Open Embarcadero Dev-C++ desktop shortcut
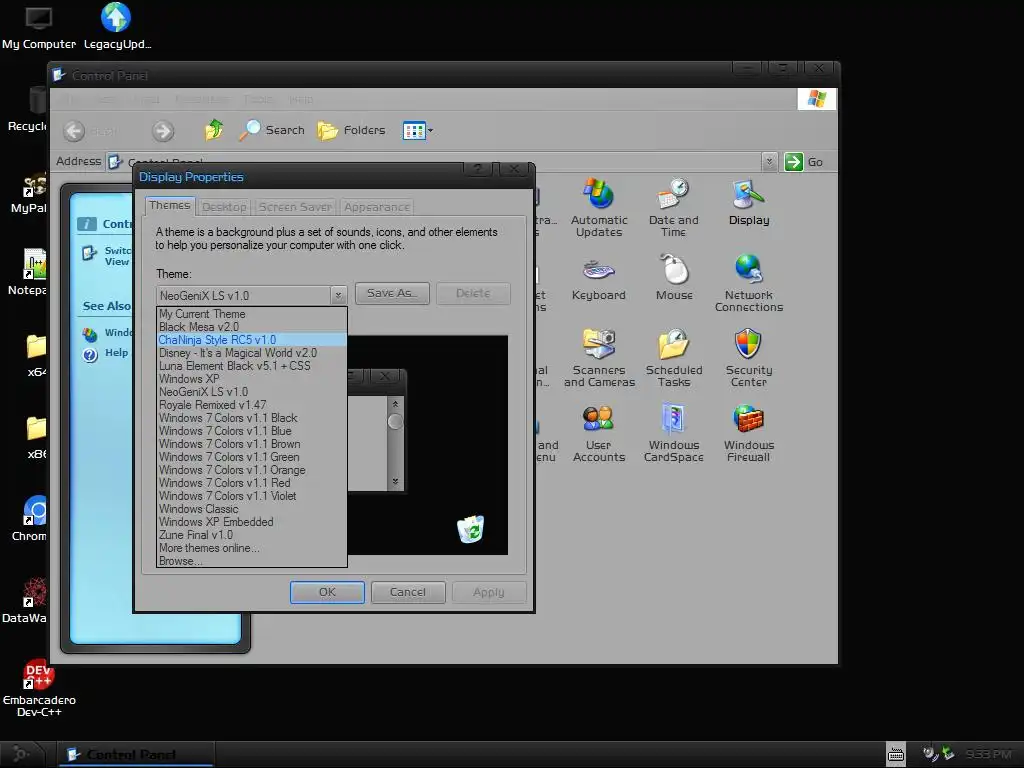The width and height of the screenshot is (1024, 768). click(39, 688)
